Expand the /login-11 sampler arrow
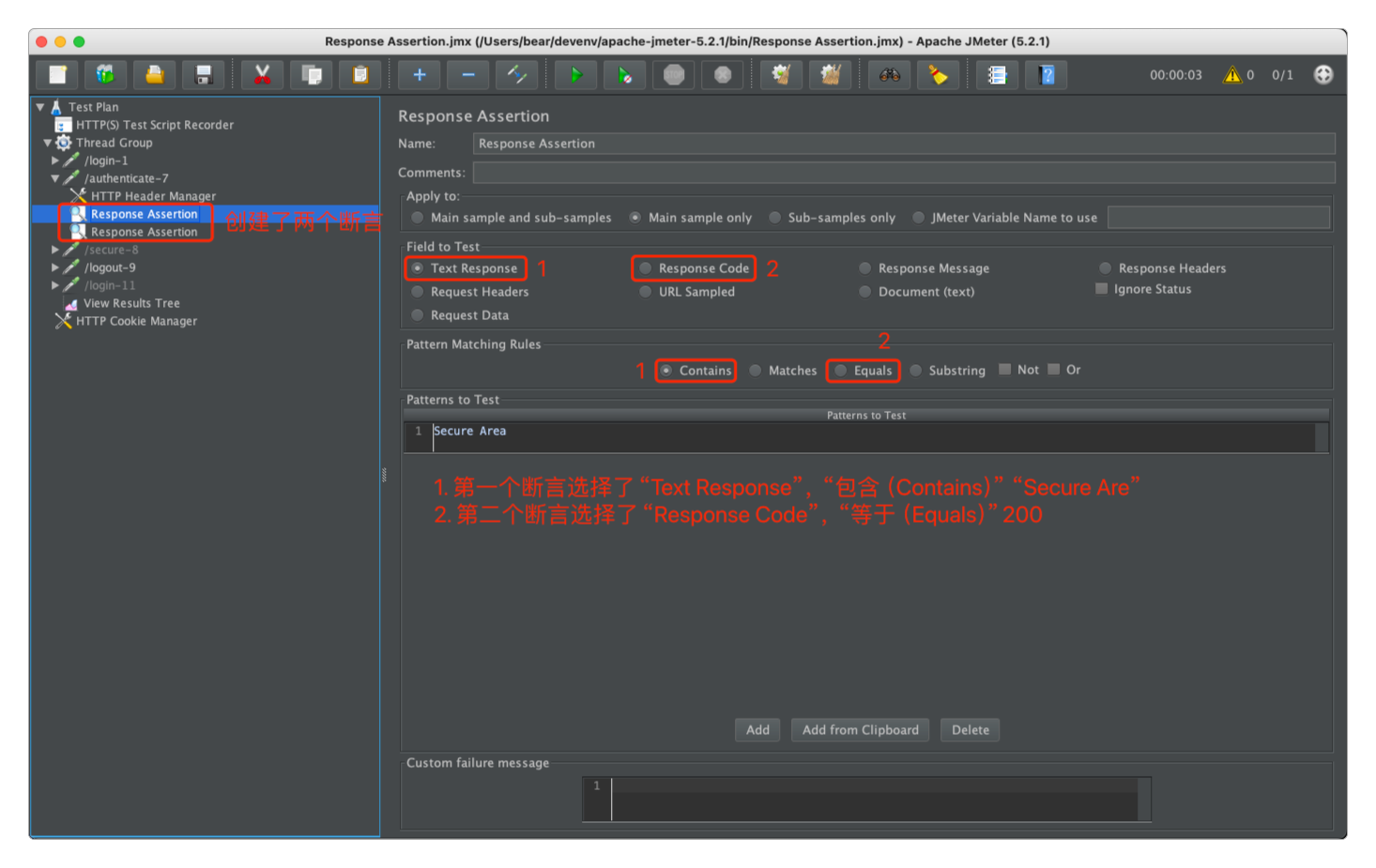 click(54, 285)
